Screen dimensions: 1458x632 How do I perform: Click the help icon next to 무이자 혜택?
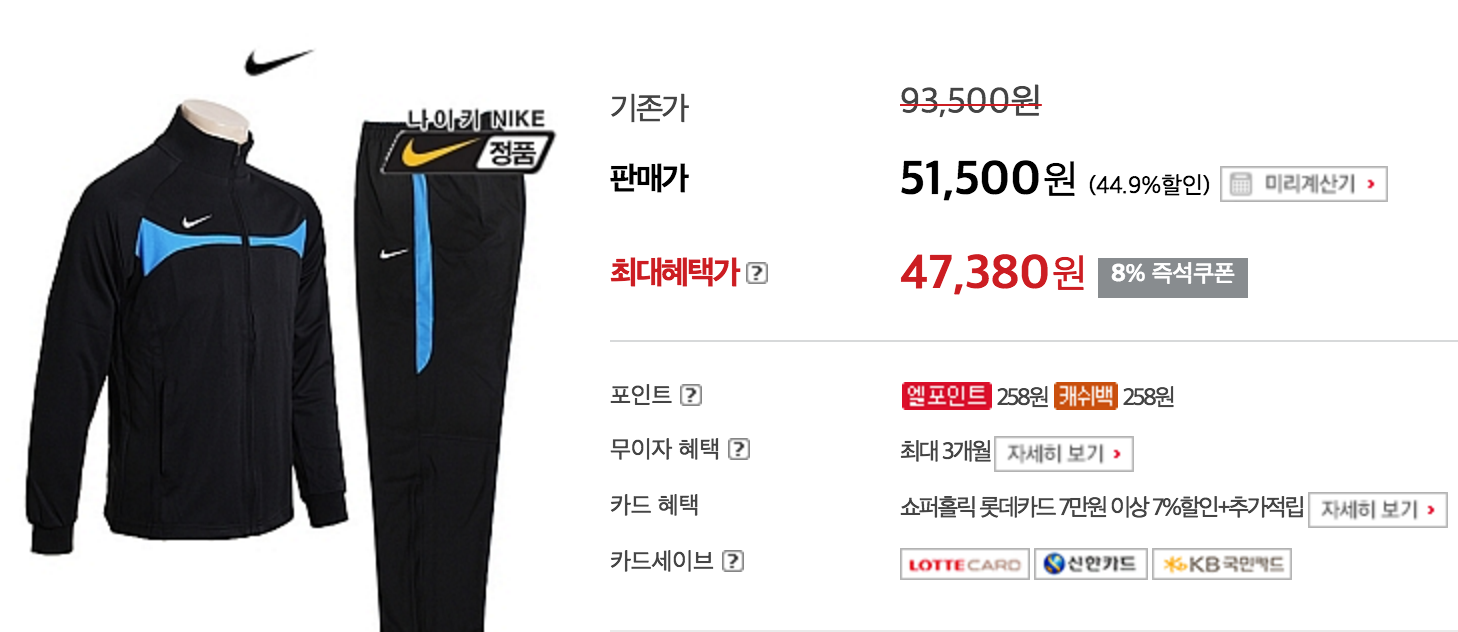739,450
